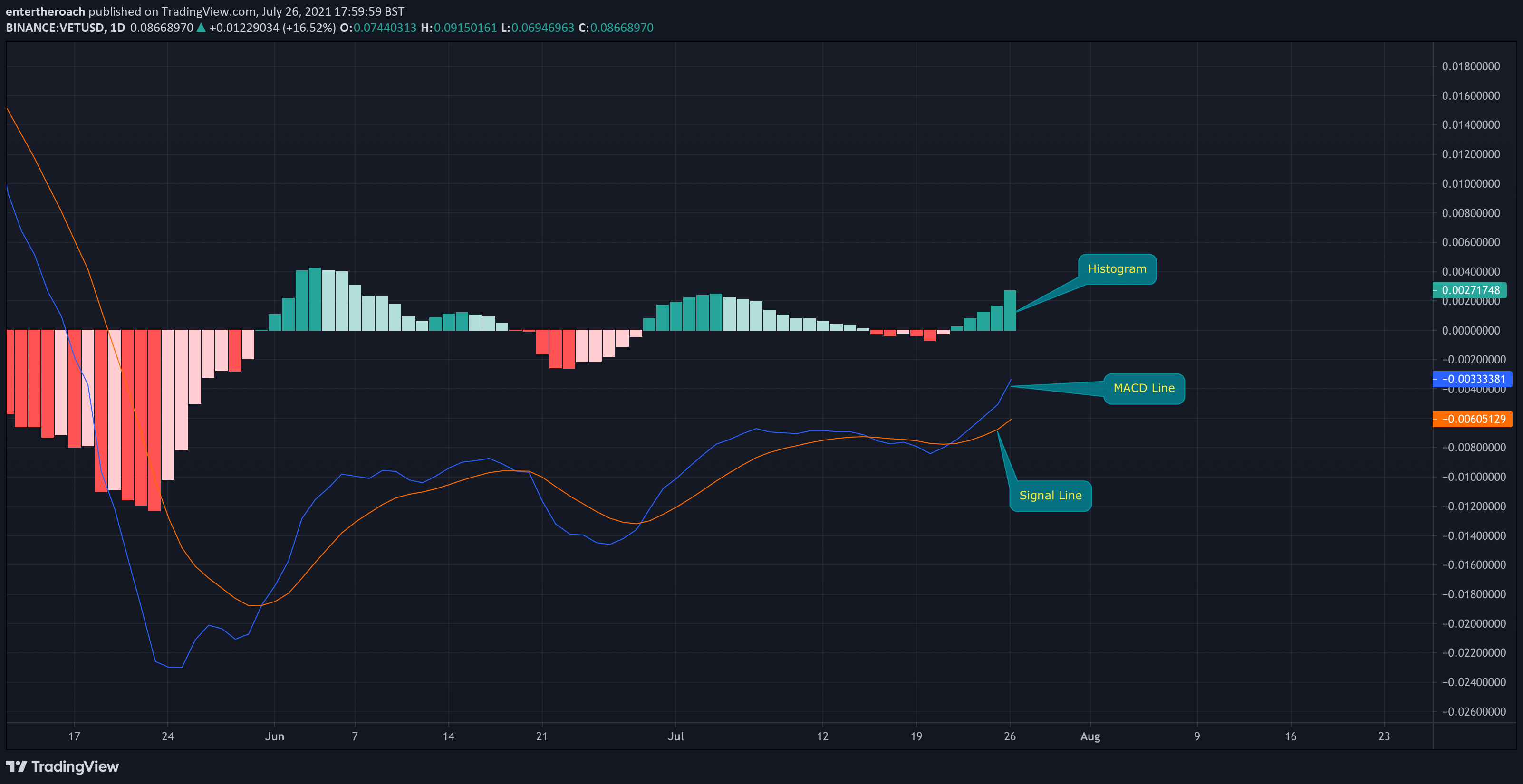This screenshot has width=1523, height=784.
Task: Click the 0.01000000 price scale label
Action: 1471,184
